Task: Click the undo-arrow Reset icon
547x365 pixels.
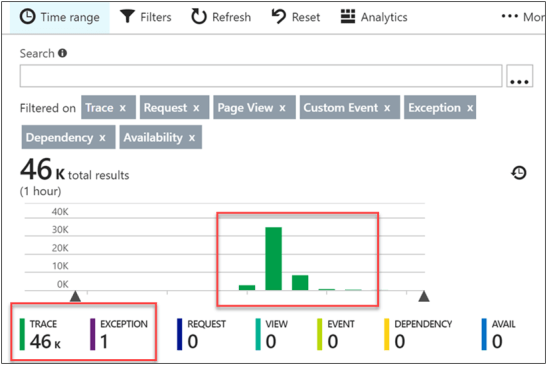Action: 278,16
